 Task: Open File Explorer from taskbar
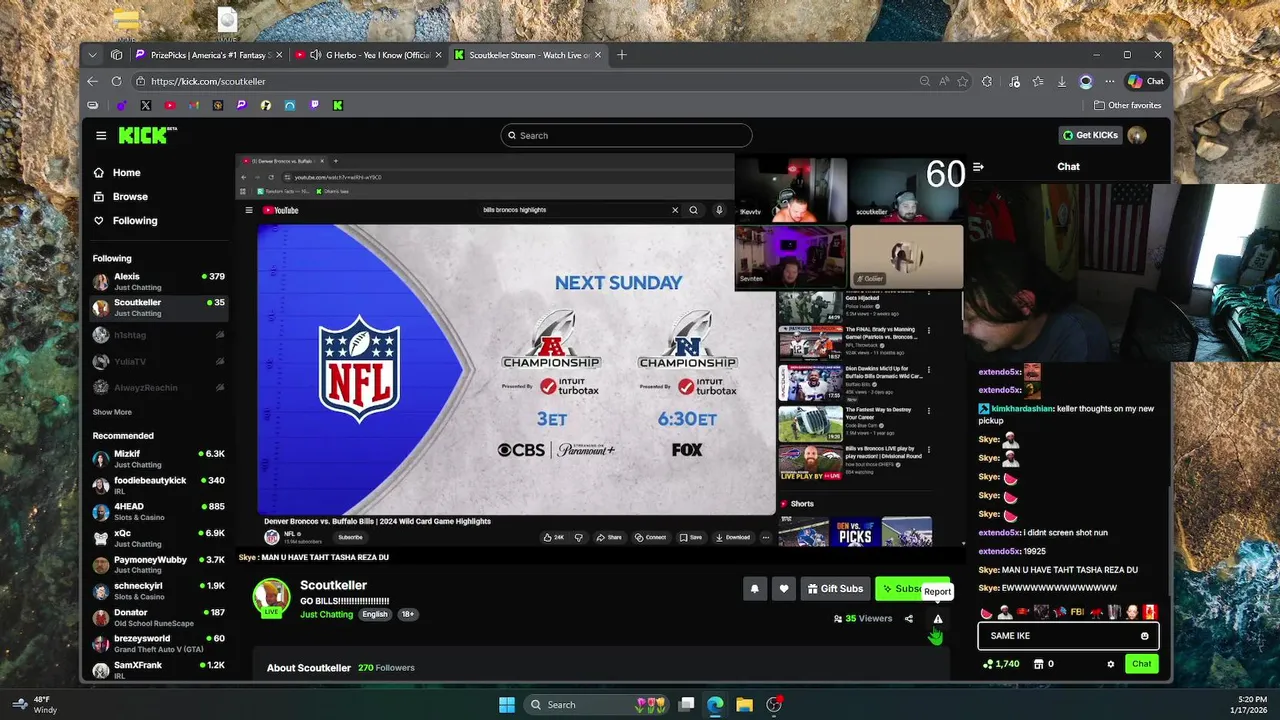744,704
